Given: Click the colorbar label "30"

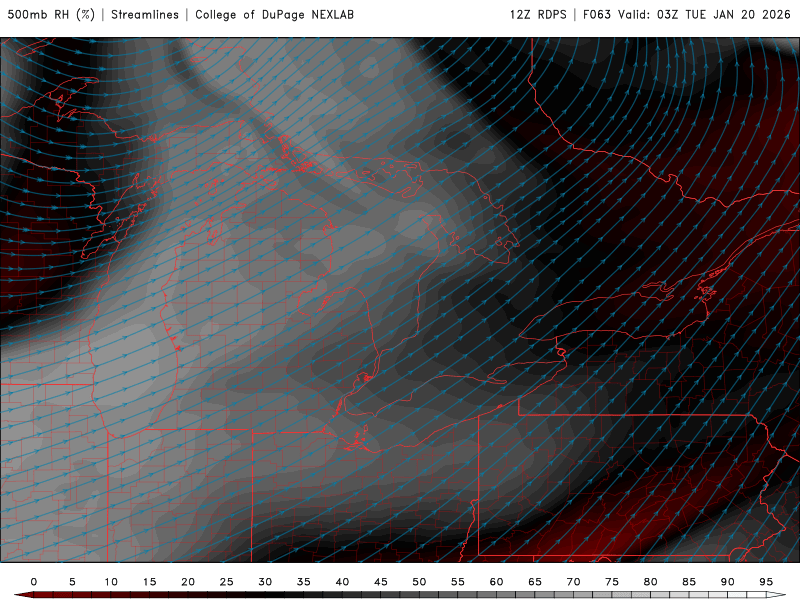Looking at the screenshot, I should (x=265, y=582).
